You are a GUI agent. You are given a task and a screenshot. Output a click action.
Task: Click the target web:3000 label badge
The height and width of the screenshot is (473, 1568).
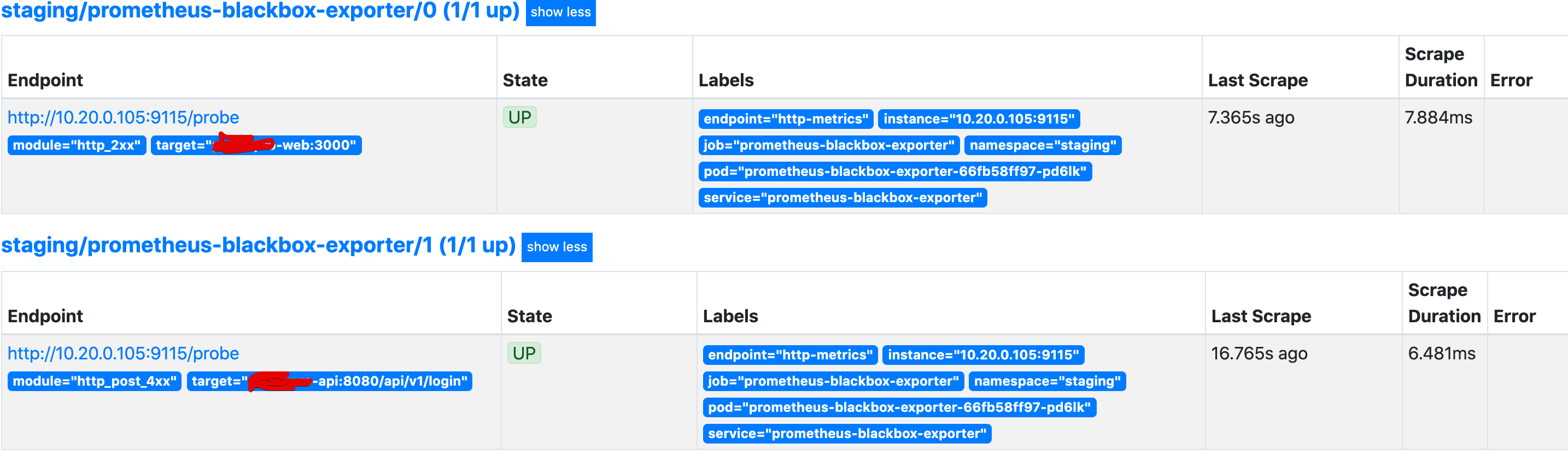click(256, 145)
